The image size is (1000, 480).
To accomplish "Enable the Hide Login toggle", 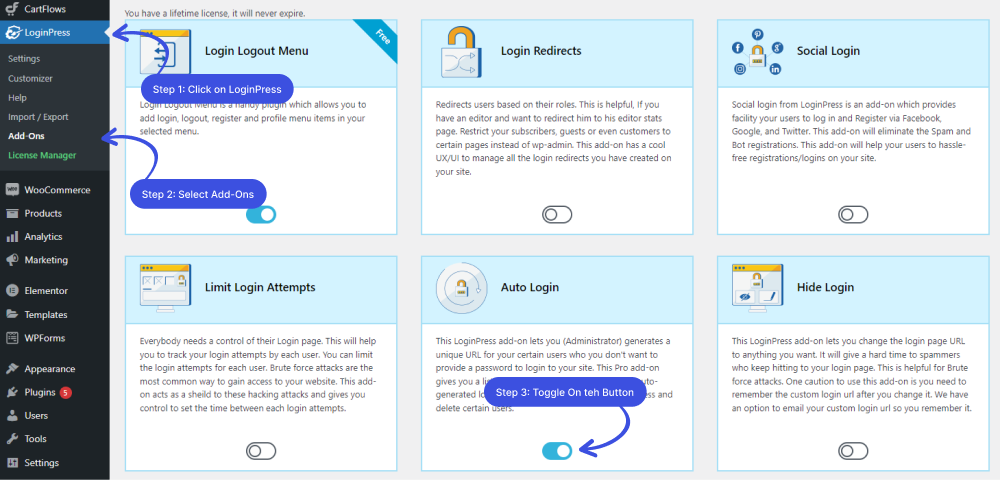I will coord(853,451).
